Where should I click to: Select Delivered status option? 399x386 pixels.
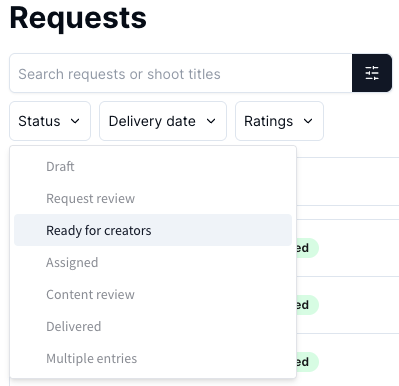(153, 326)
